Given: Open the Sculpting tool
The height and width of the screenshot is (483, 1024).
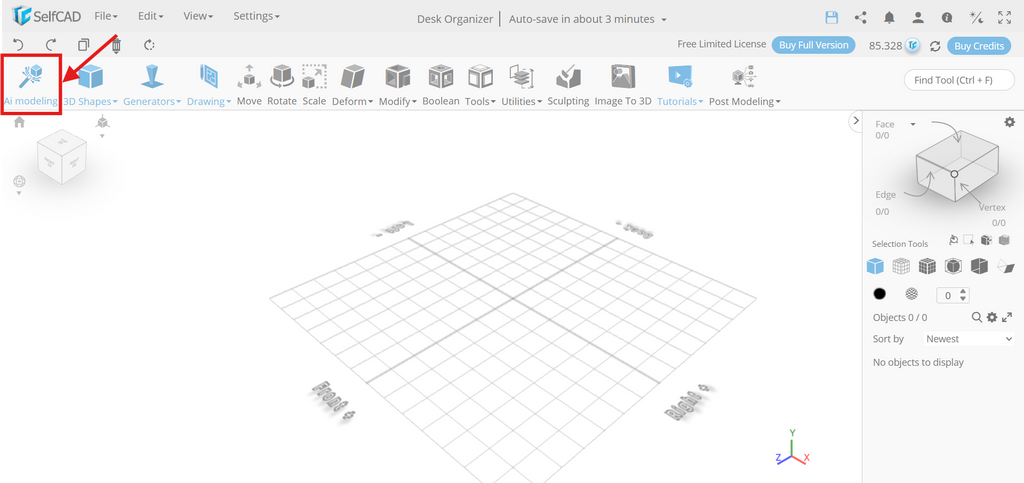Looking at the screenshot, I should 568,85.
